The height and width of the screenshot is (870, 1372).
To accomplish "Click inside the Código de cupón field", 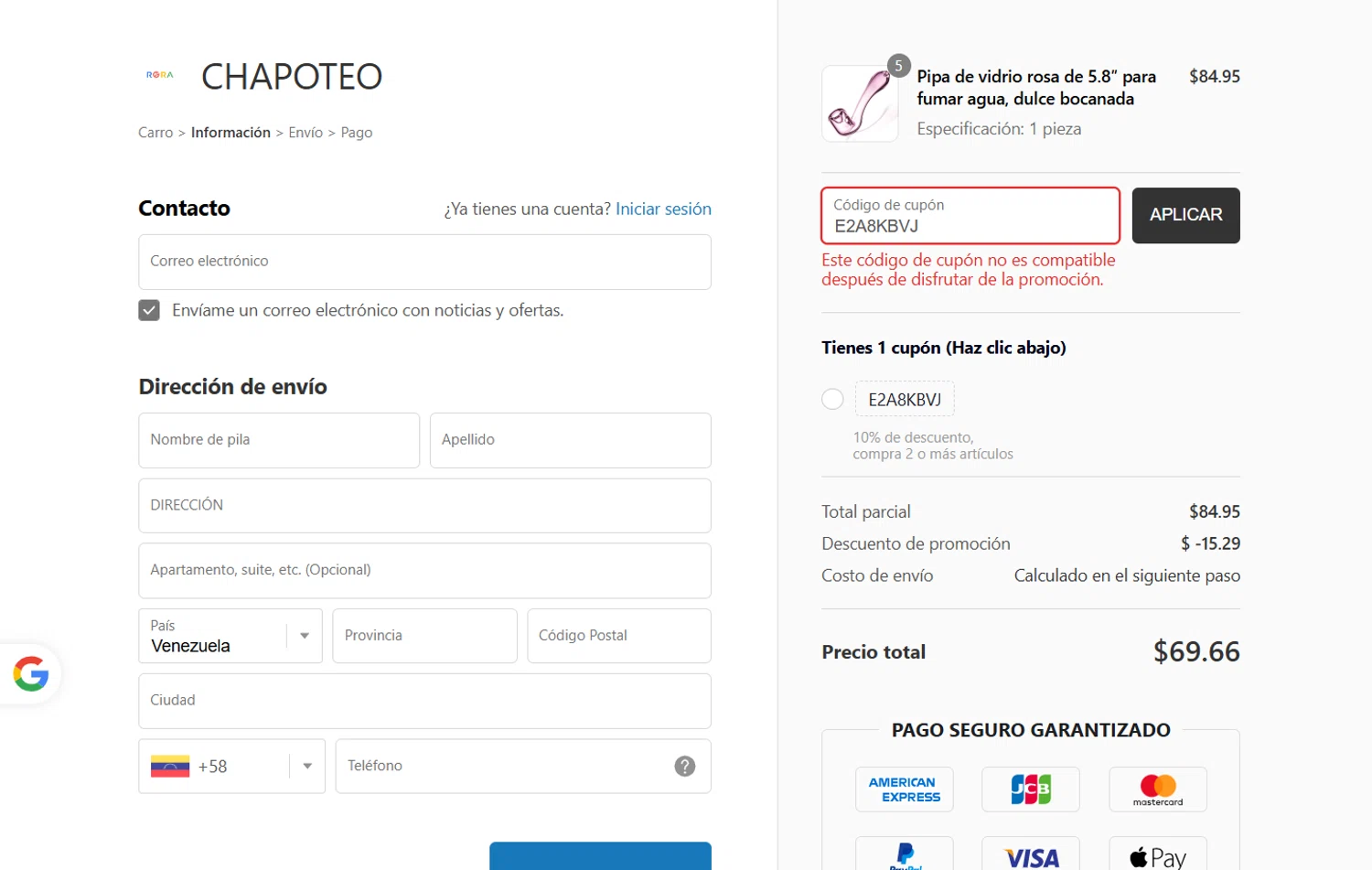I will pyautogui.click(x=970, y=215).
